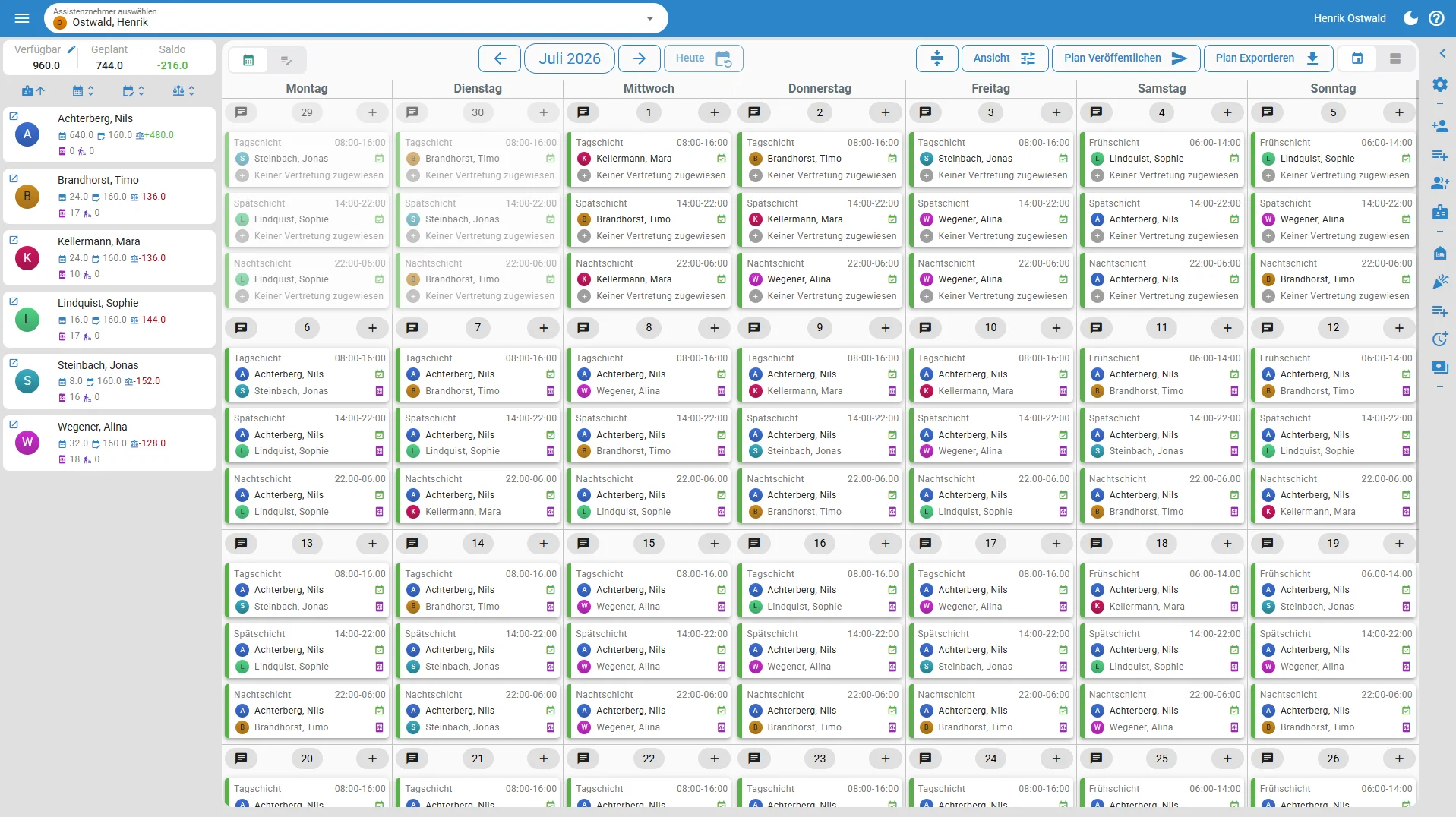This screenshot has height=817, width=1456.
Task: Switch to calendar plan tab
Action: (x=248, y=60)
